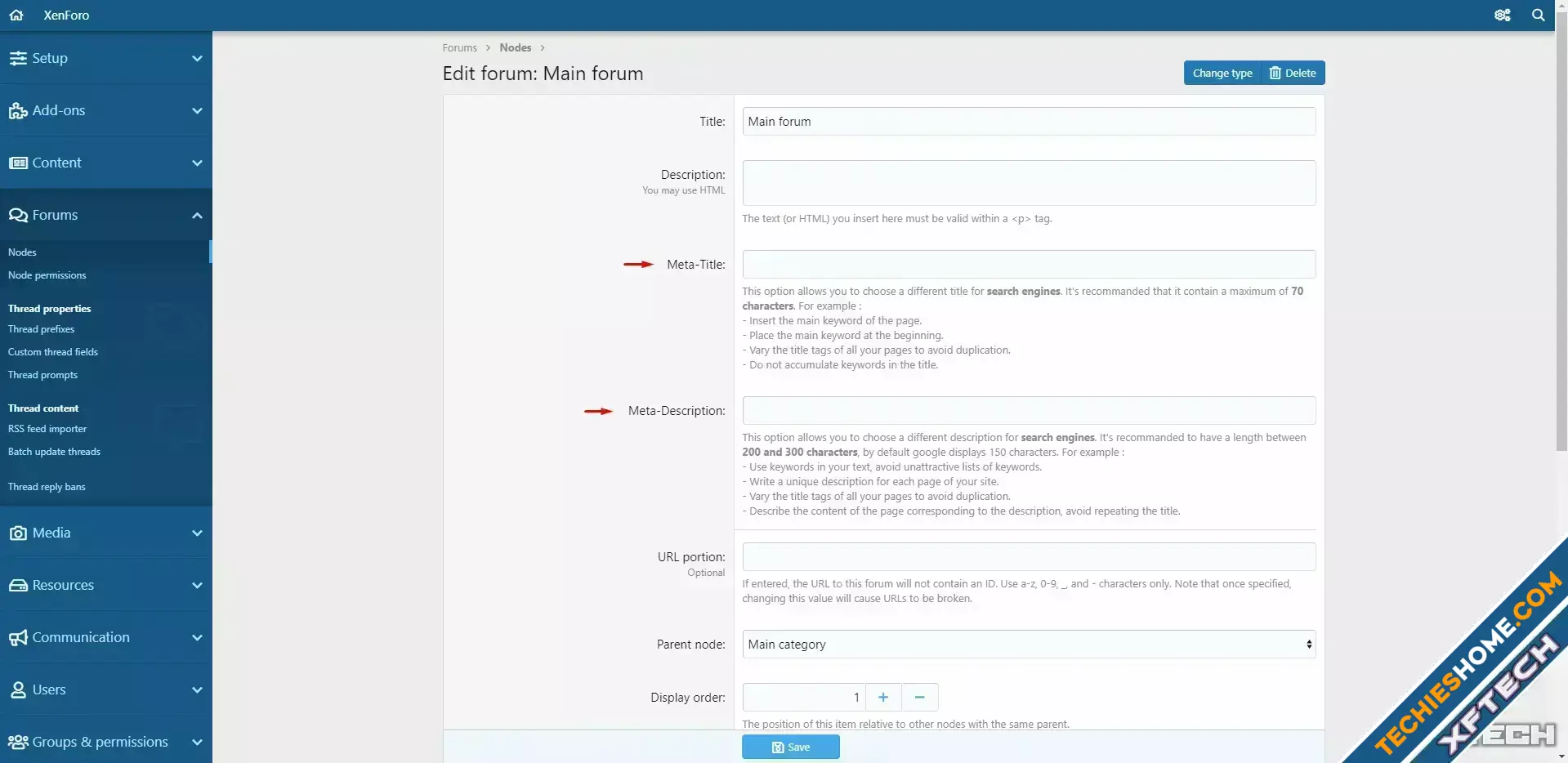
Task: Click the Users person icon
Action: (x=18, y=689)
